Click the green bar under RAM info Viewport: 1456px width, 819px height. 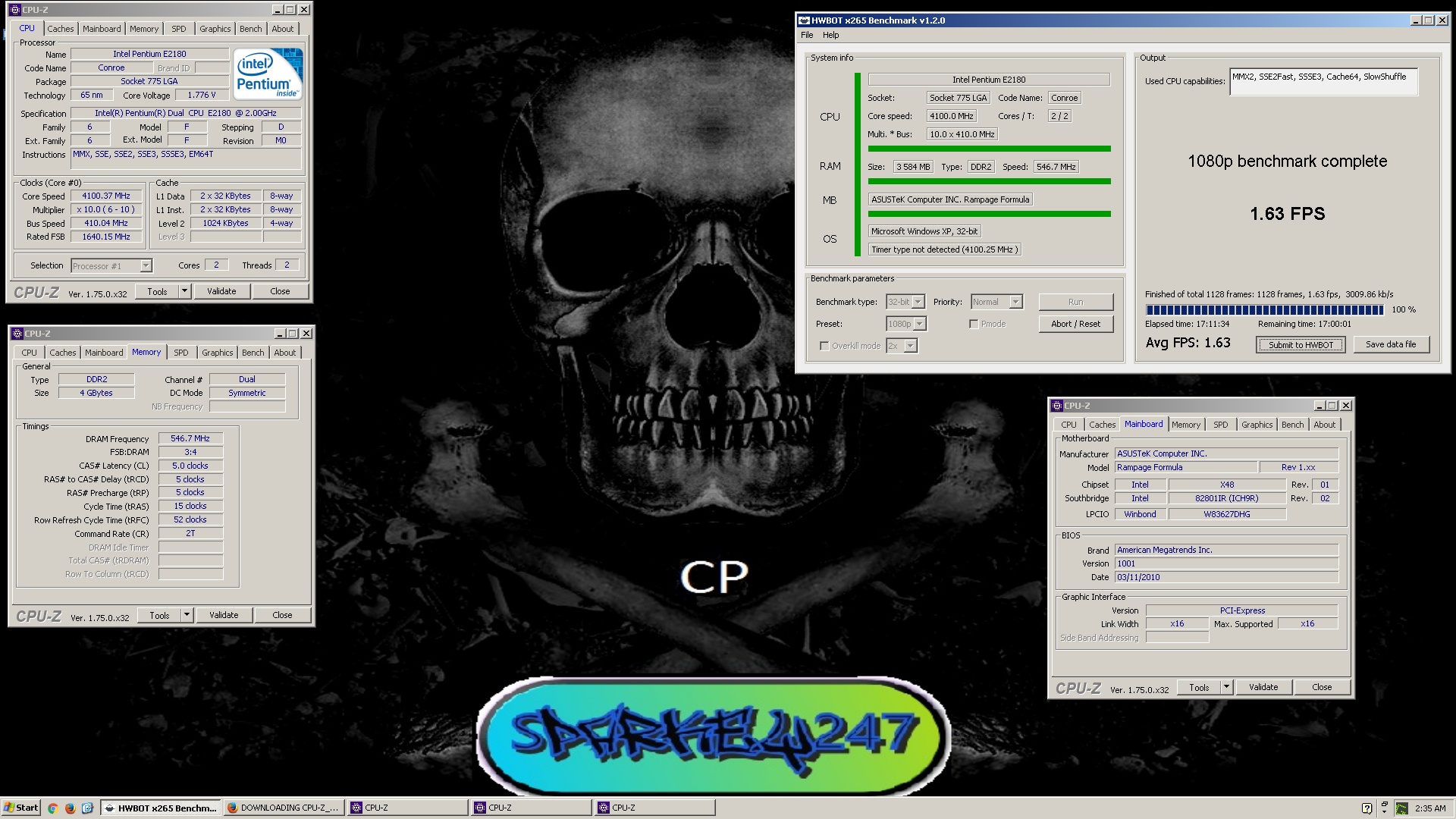click(x=989, y=181)
